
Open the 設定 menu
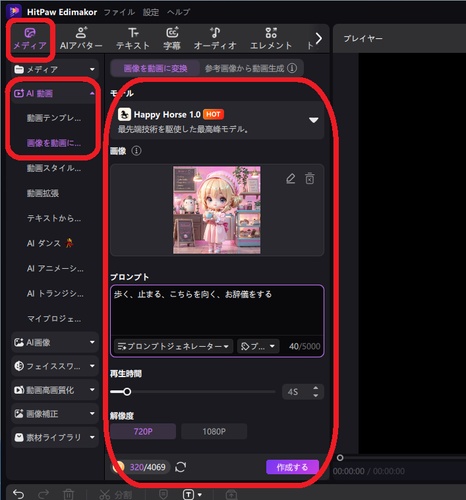coord(151,12)
